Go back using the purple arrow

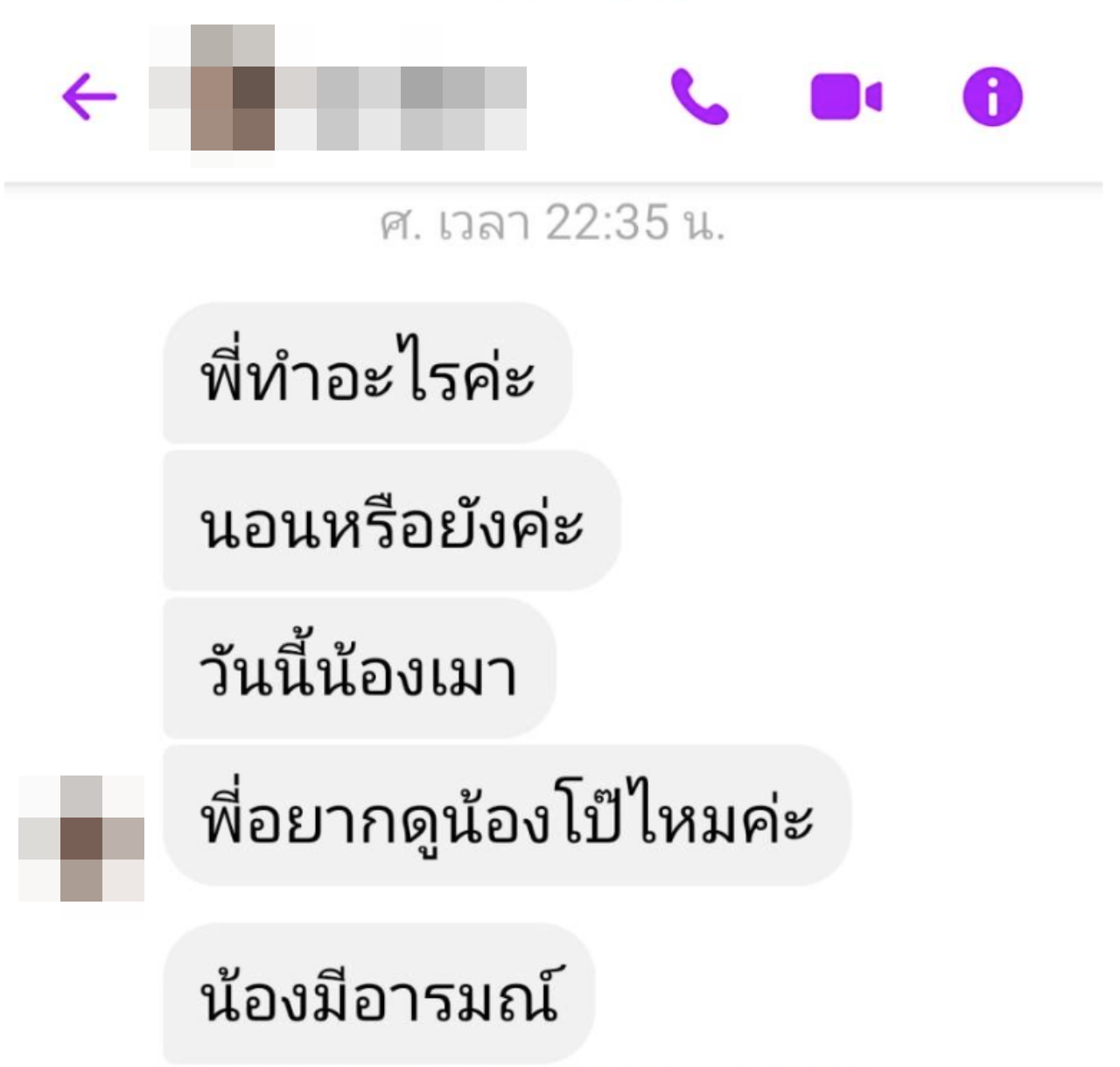pos(89,95)
